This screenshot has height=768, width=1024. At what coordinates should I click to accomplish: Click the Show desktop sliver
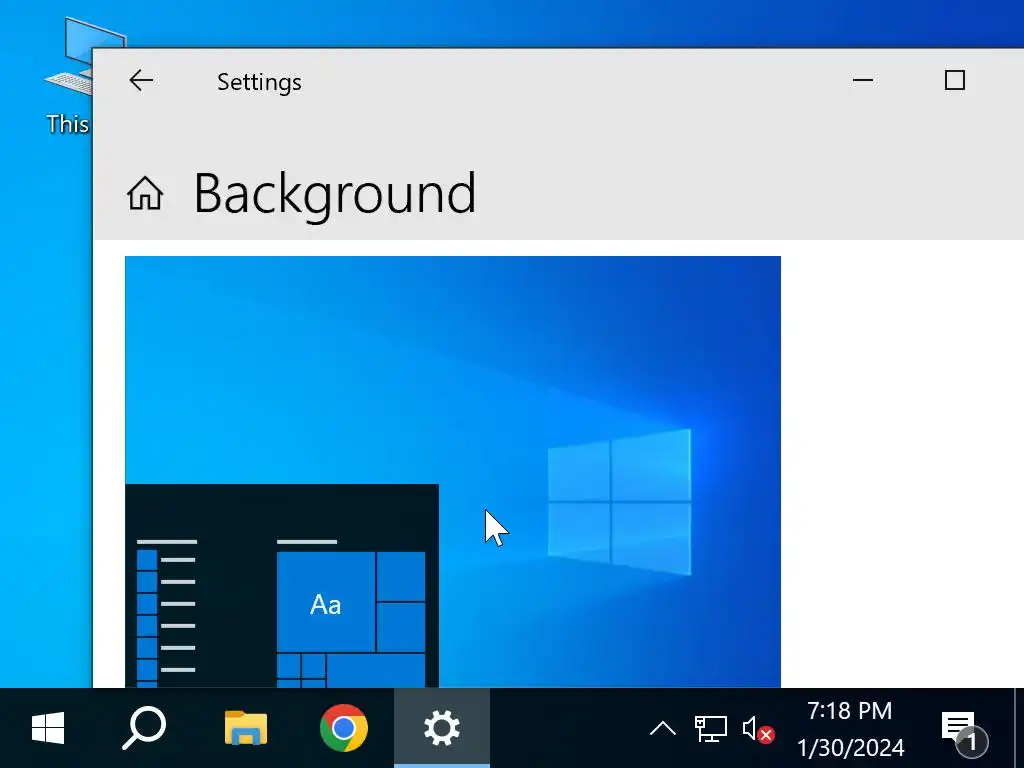(x=1019, y=728)
